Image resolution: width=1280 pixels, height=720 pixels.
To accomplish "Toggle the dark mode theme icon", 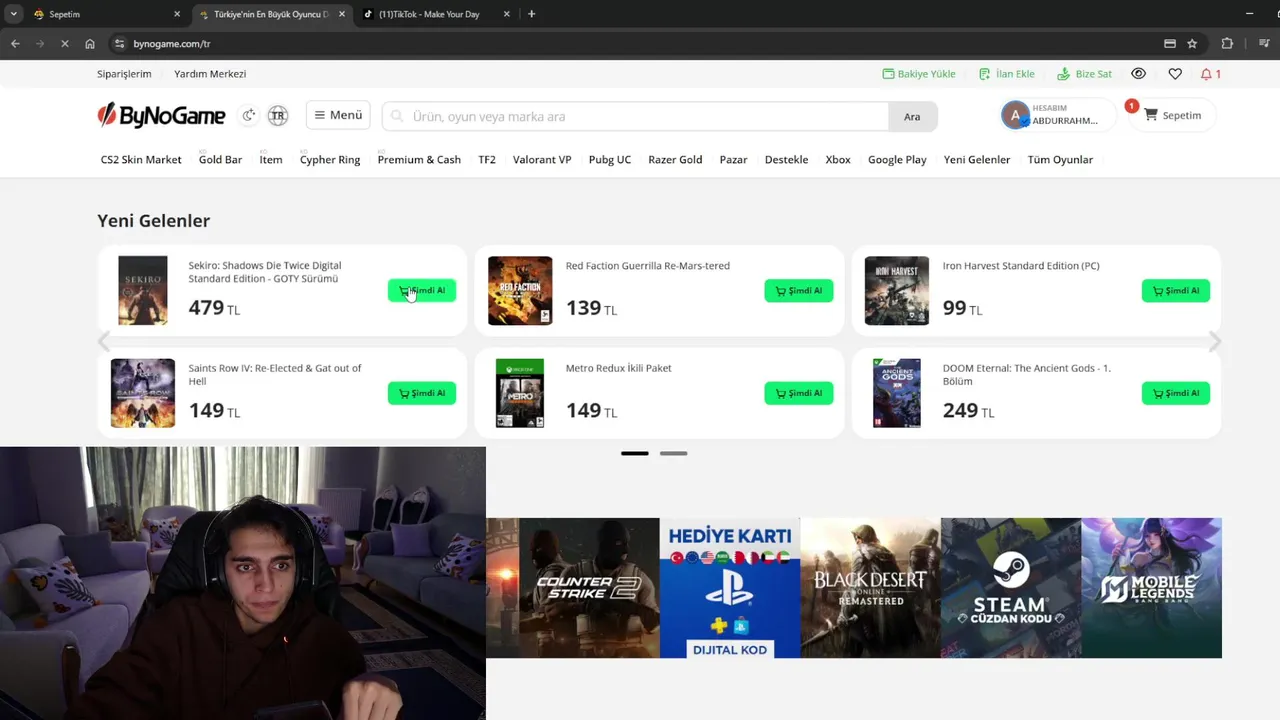I will (249, 116).
